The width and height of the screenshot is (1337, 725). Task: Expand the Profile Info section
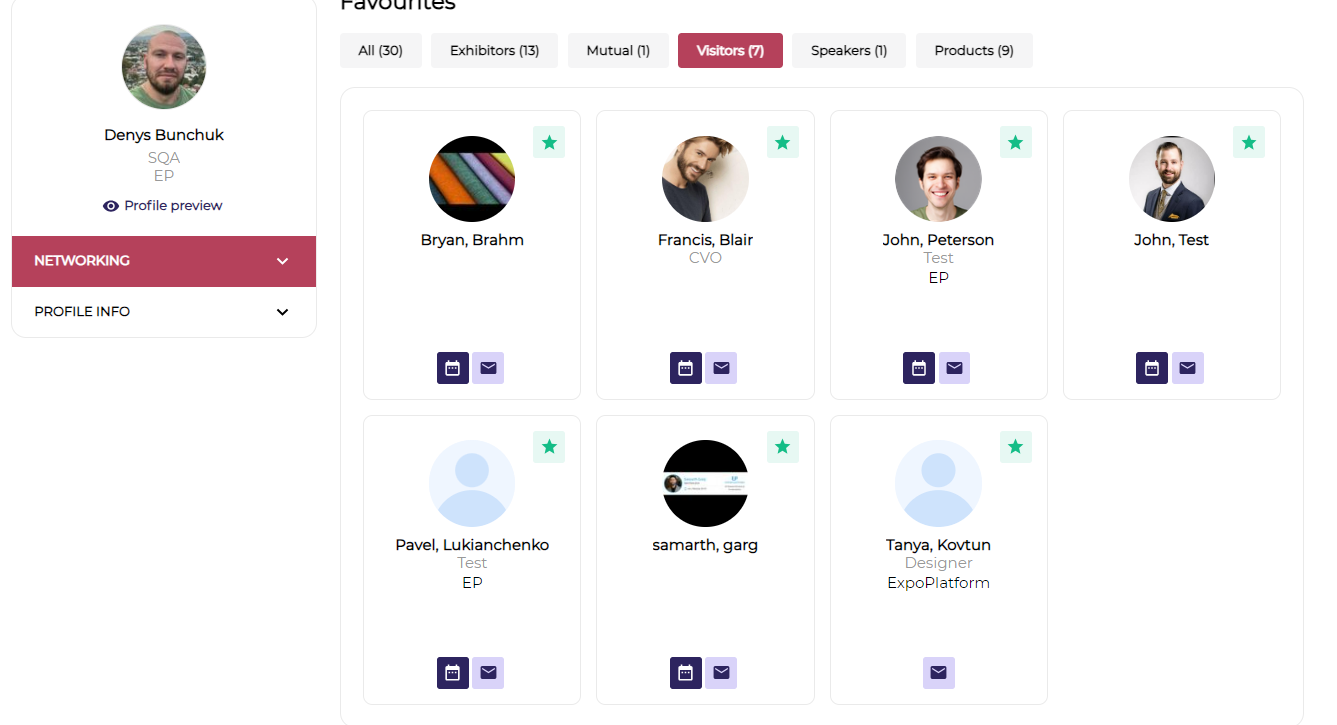[x=283, y=312]
